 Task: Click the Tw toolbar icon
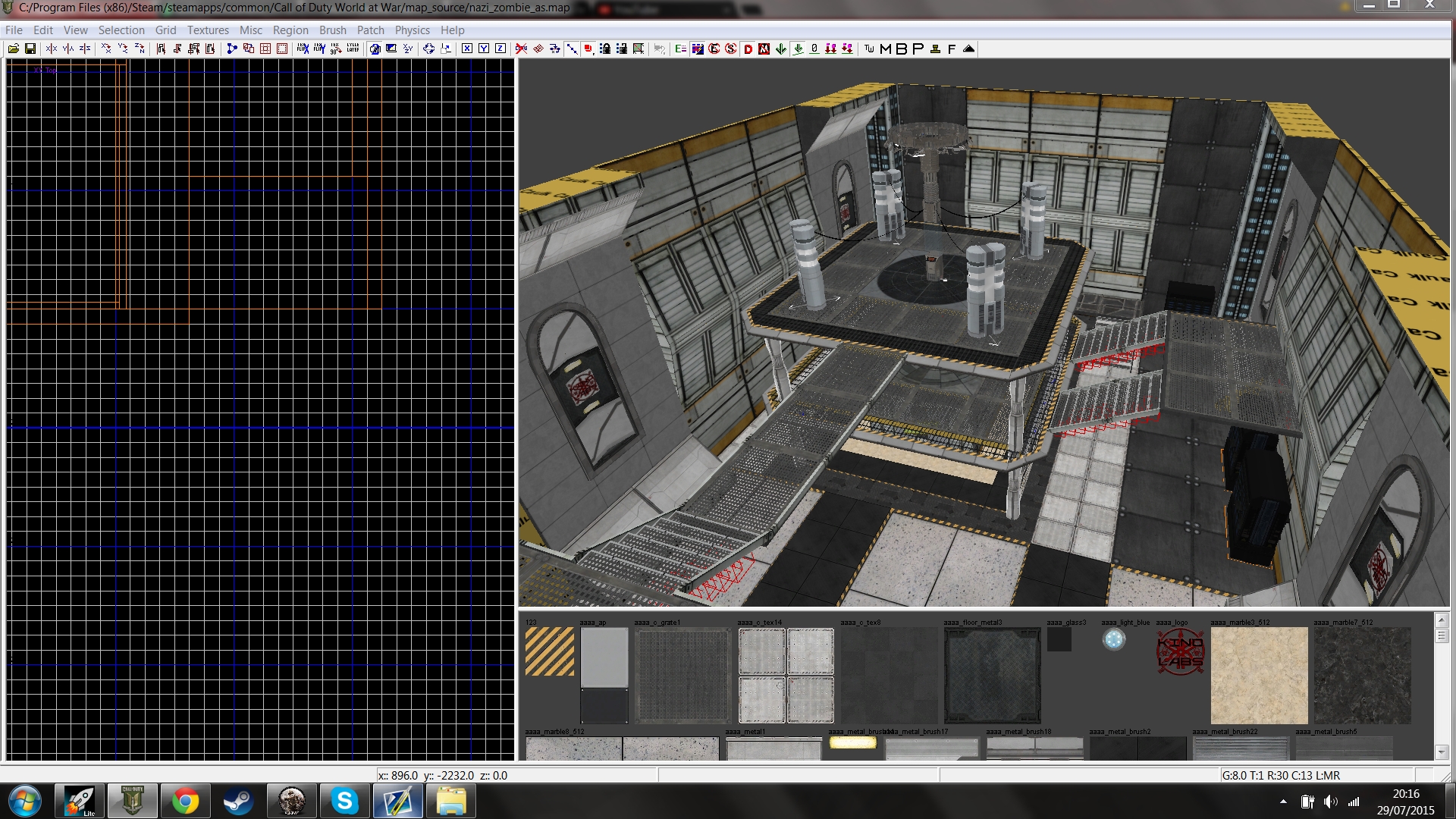pos(869,49)
